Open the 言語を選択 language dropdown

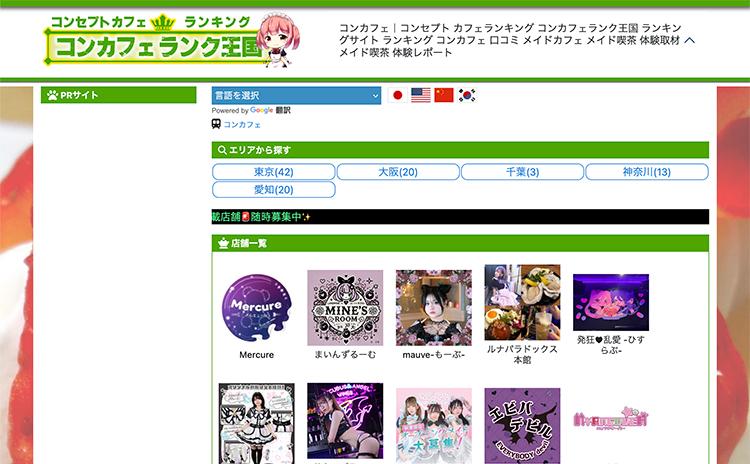tap(296, 95)
